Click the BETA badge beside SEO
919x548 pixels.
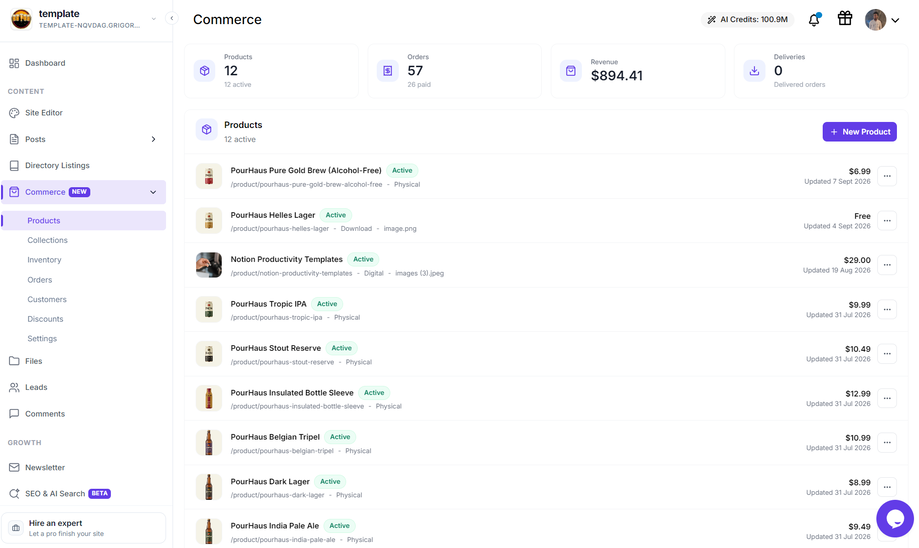(x=100, y=493)
